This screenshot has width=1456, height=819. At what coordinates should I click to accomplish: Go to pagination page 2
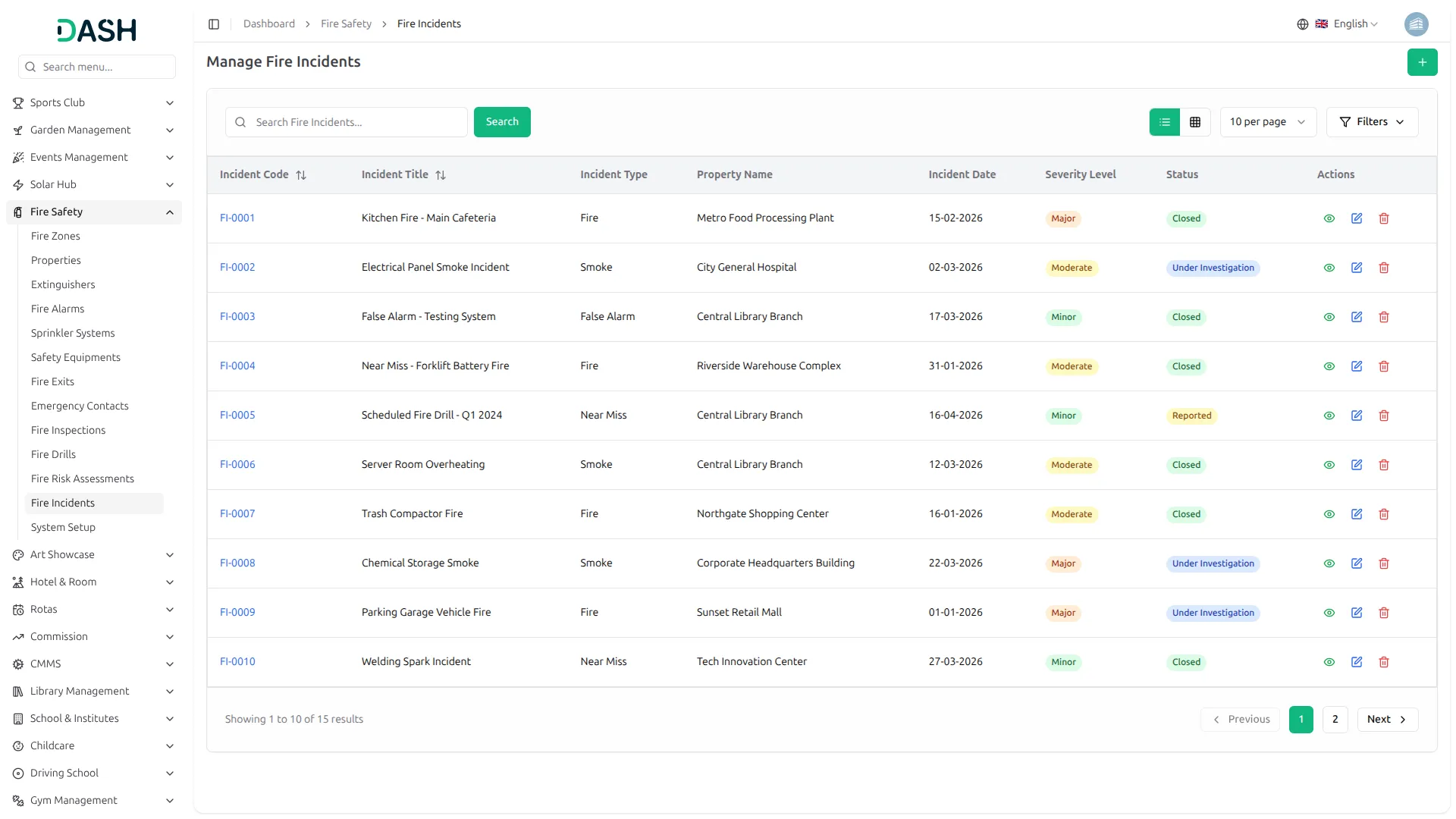(x=1335, y=719)
